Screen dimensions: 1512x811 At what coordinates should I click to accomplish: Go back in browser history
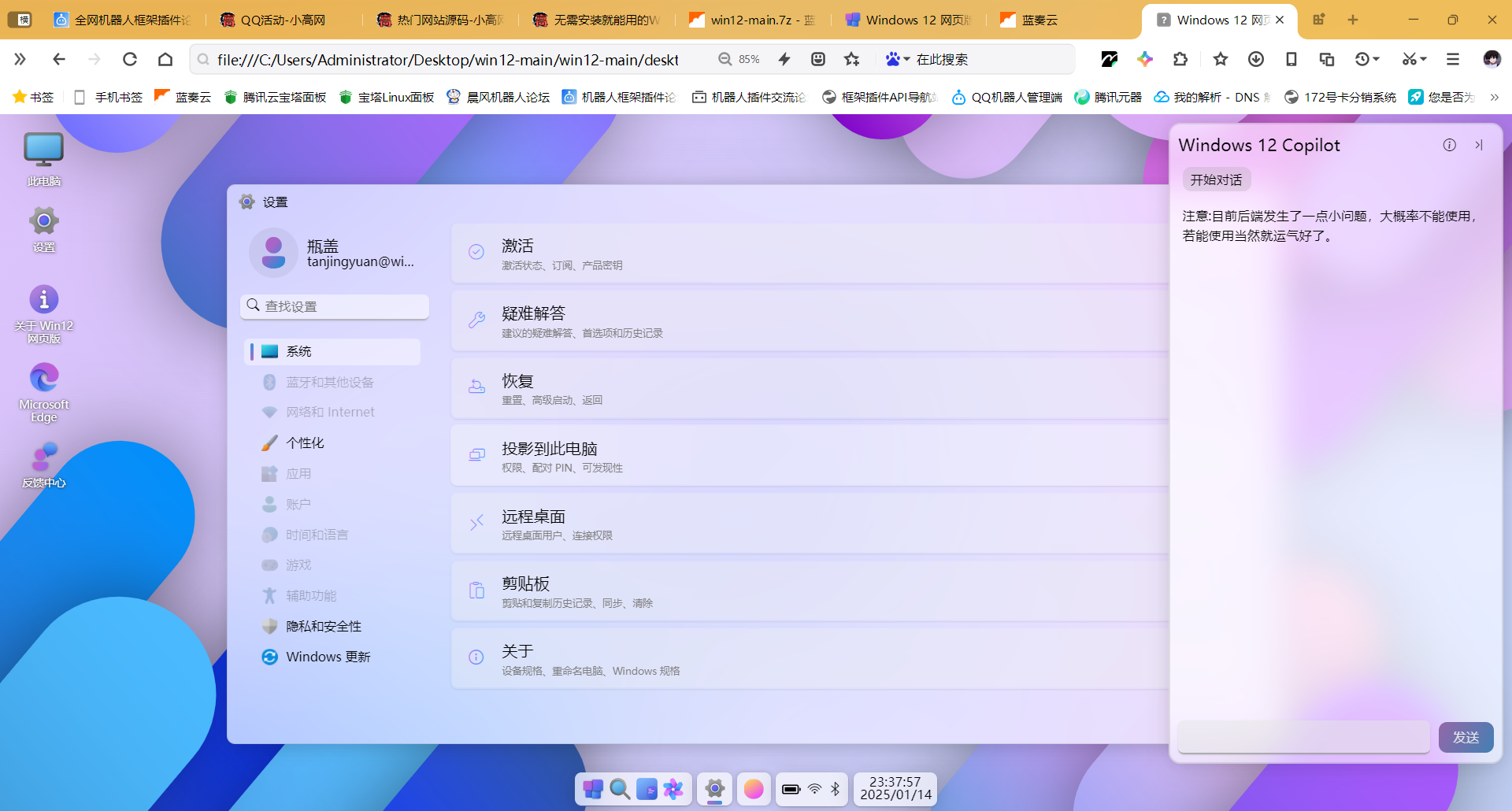point(59,59)
